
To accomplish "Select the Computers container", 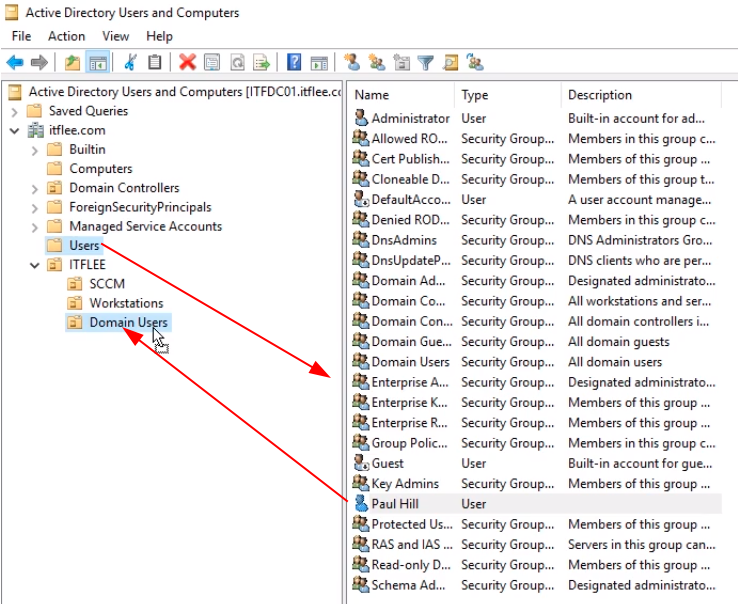I will click(101, 169).
